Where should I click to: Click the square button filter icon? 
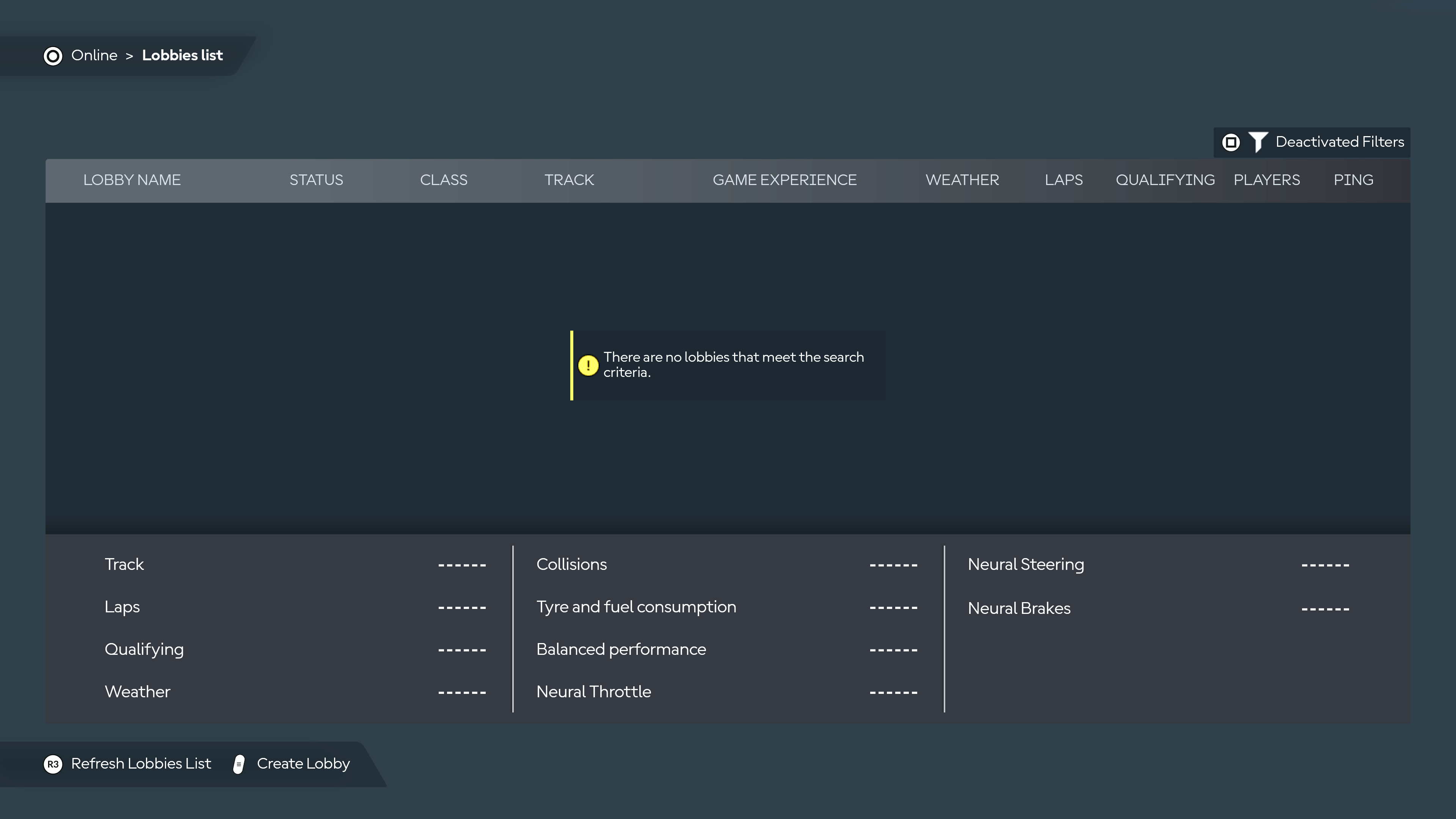point(1230,142)
